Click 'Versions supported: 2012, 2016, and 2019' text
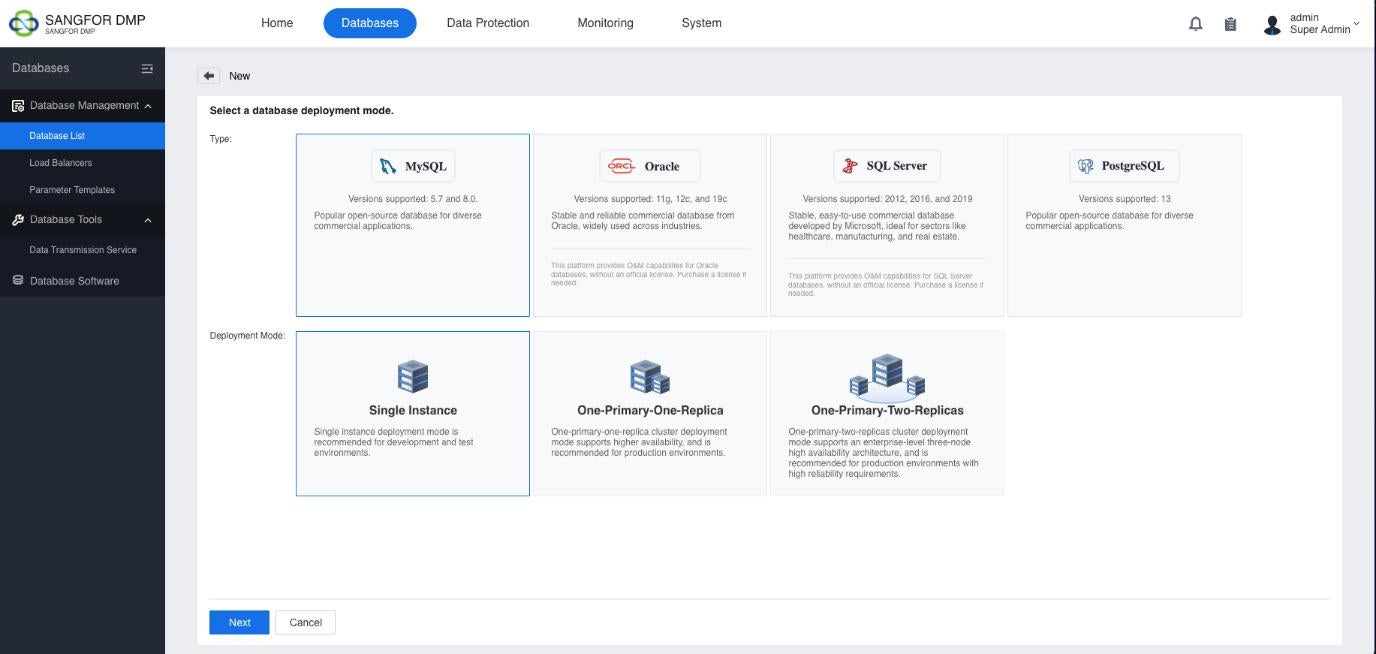Screen dimensions: 1376x654 click(x=887, y=199)
